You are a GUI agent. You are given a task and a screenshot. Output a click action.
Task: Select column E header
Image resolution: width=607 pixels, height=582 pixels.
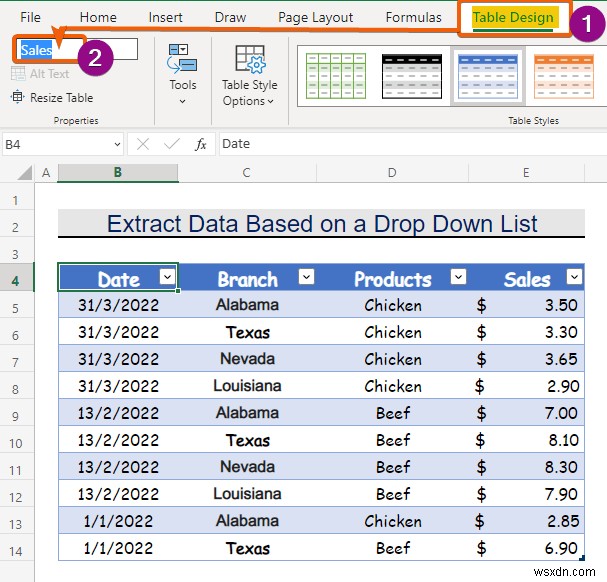(526, 173)
